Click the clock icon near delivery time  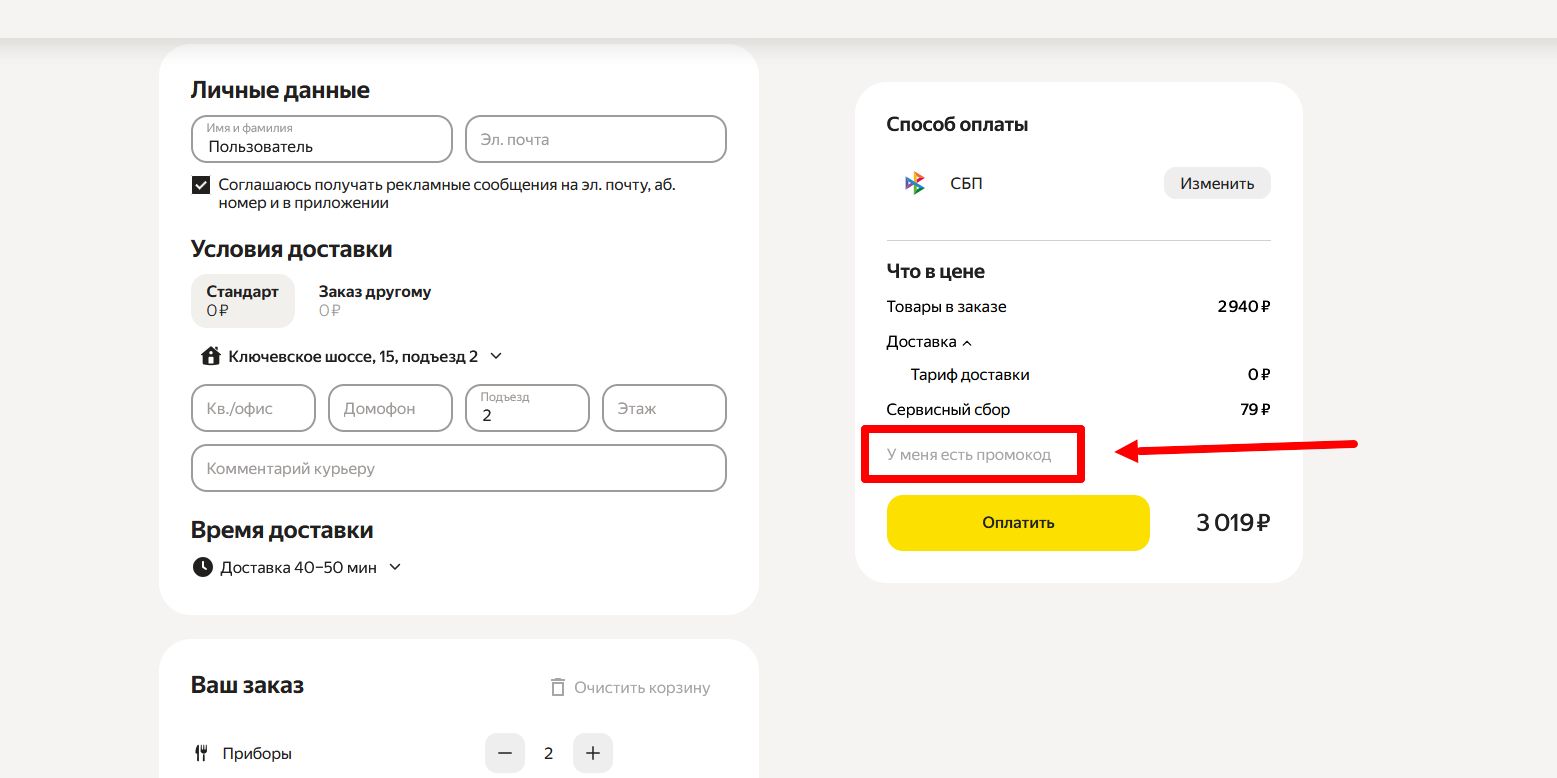(x=203, y=567)
